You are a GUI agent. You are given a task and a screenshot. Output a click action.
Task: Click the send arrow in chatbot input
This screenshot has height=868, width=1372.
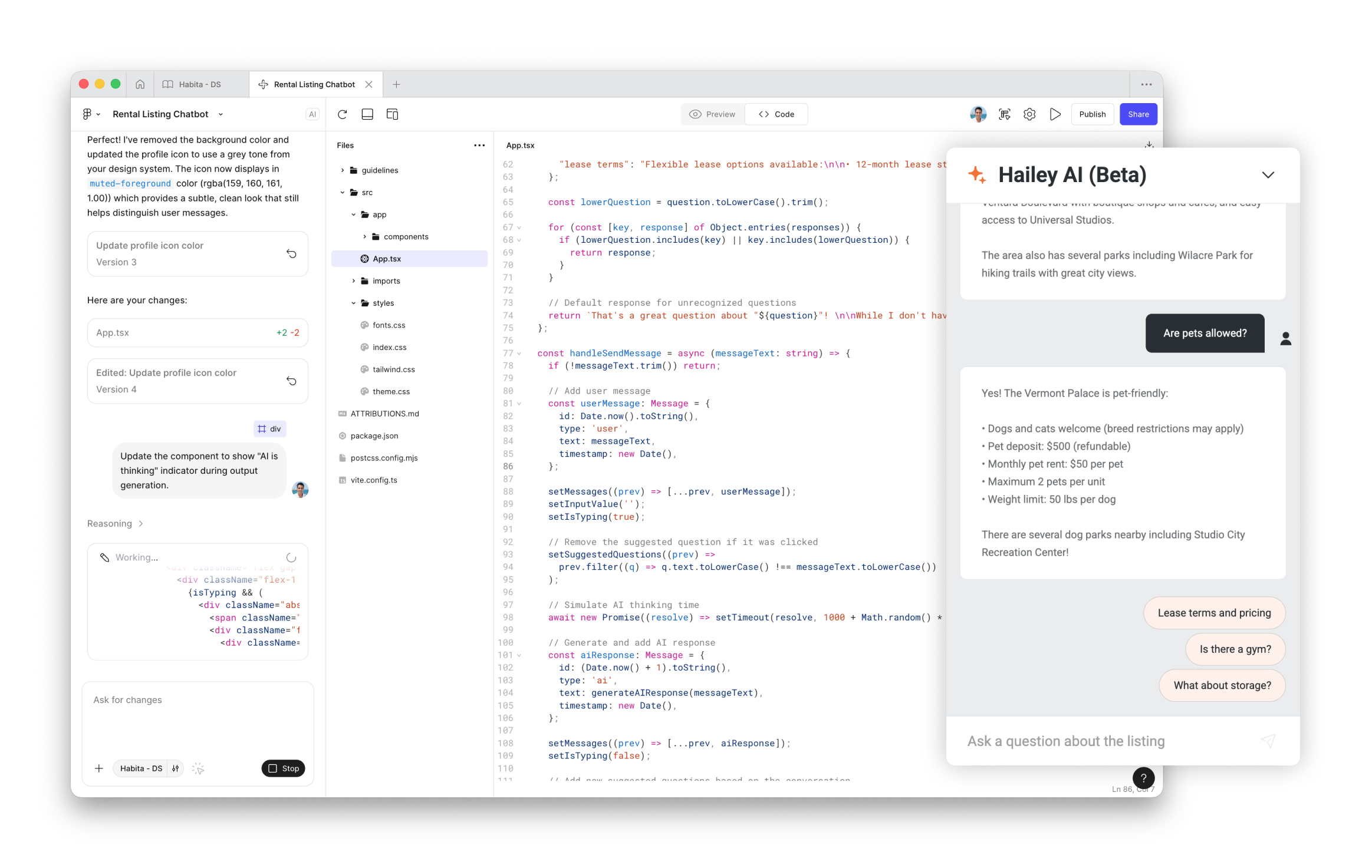click(1268, 741)
